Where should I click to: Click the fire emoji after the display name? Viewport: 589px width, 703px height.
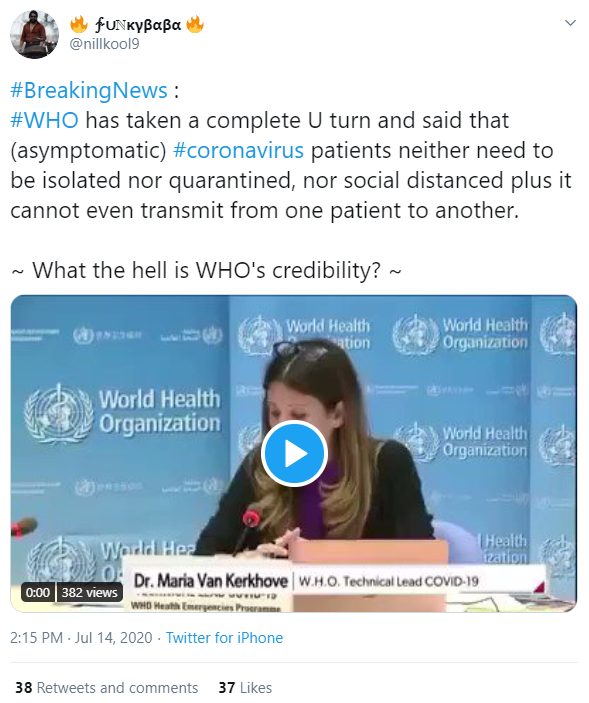pyautogui.click(x=195, y=24)
